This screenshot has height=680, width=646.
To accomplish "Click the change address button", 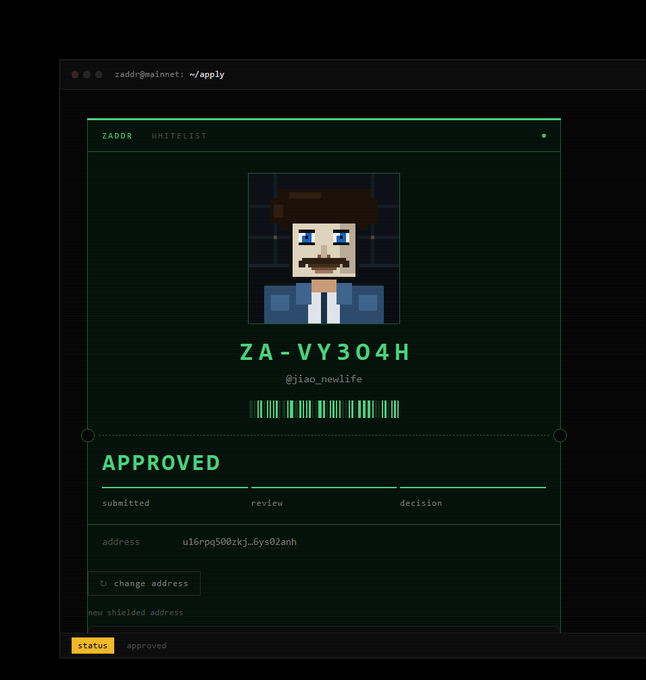I will tap(144, 584).
